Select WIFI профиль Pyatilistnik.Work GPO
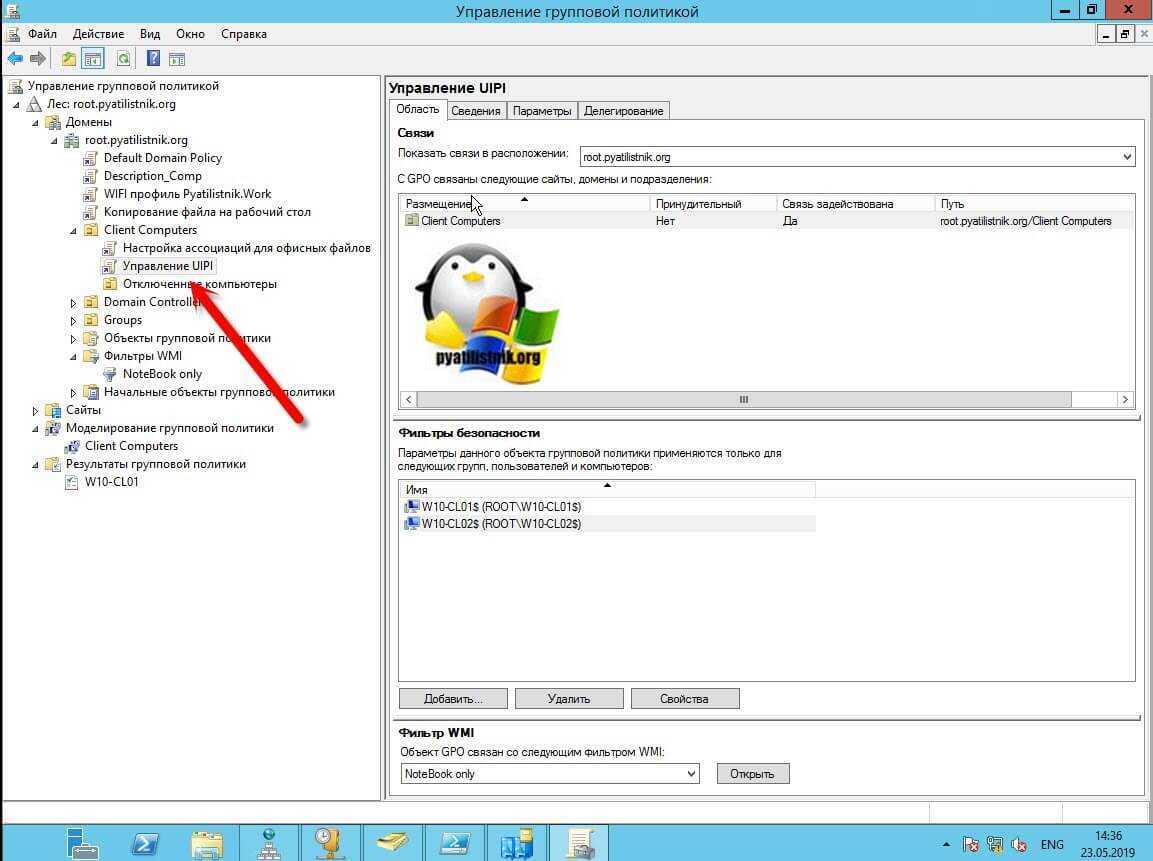 point(188,194)
